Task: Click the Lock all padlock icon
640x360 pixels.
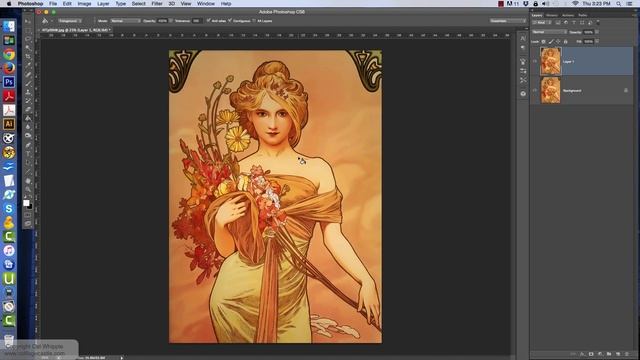Action: [565, 42]
